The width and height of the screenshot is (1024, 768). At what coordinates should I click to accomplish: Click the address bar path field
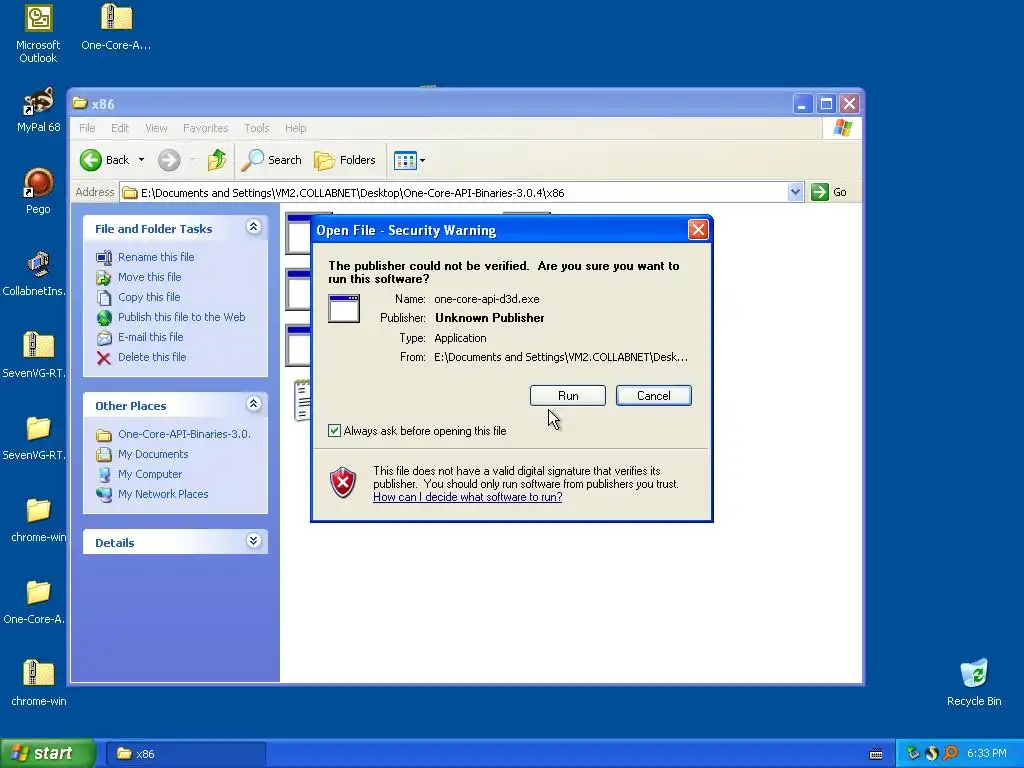(x=455, y=193)
